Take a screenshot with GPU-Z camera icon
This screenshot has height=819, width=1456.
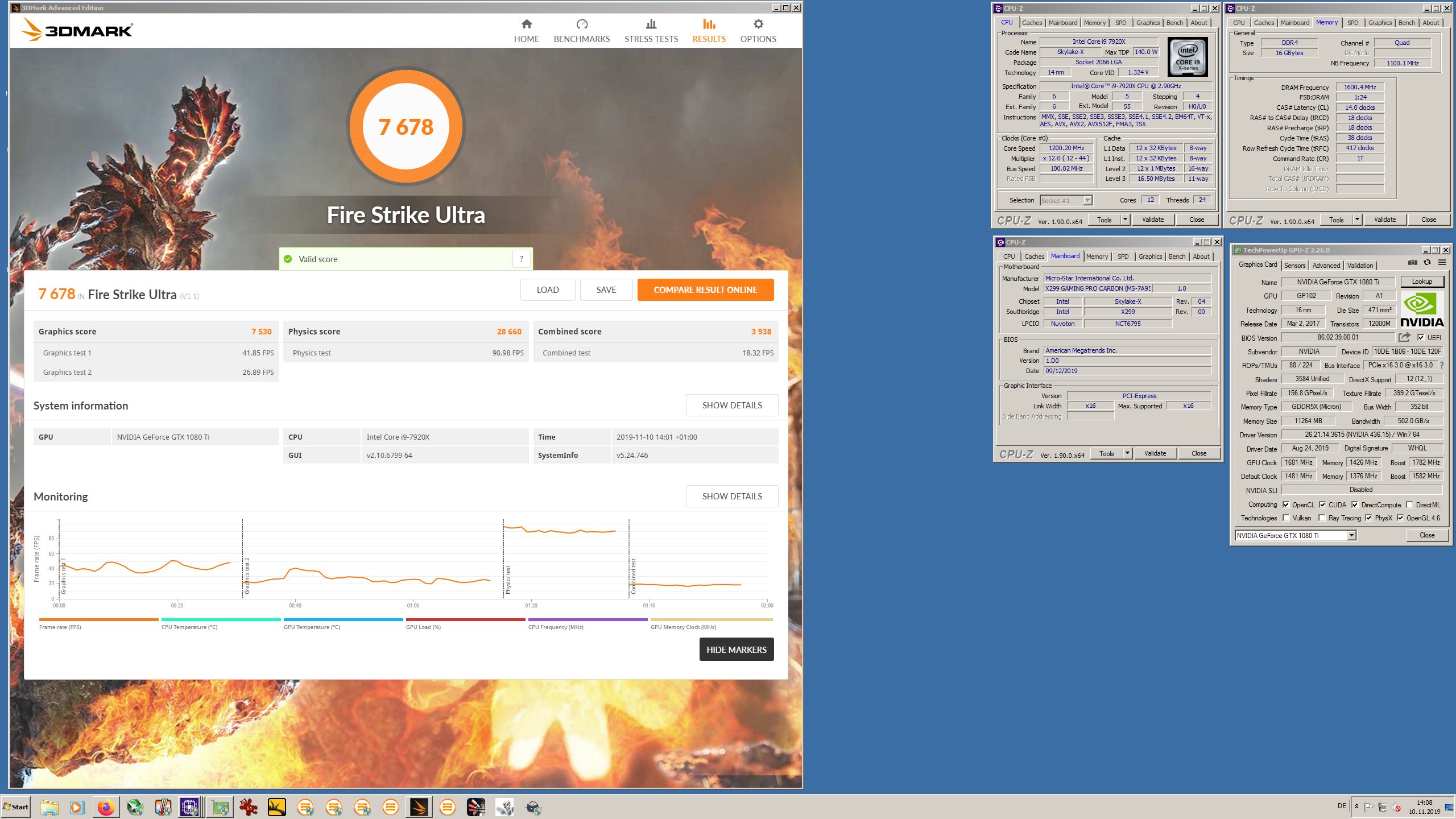coord(1412,262)
